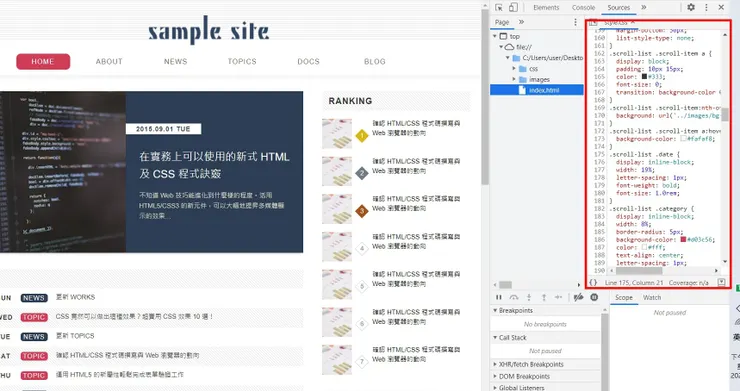The width and height of the screenshot is (740, 391).
Task: Click the hero code image thumbnail
Action: click(63, 172)
